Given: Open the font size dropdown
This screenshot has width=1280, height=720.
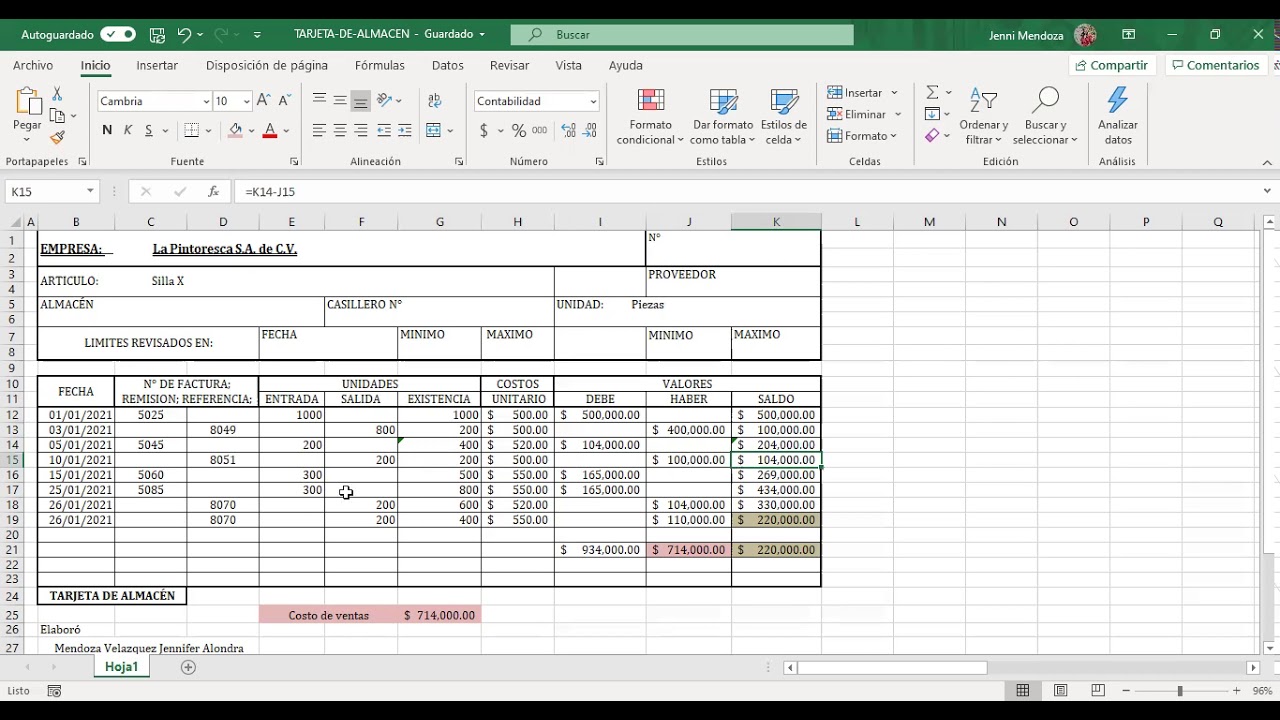Looking at the screenshot, I should click(x=246, y=101).
